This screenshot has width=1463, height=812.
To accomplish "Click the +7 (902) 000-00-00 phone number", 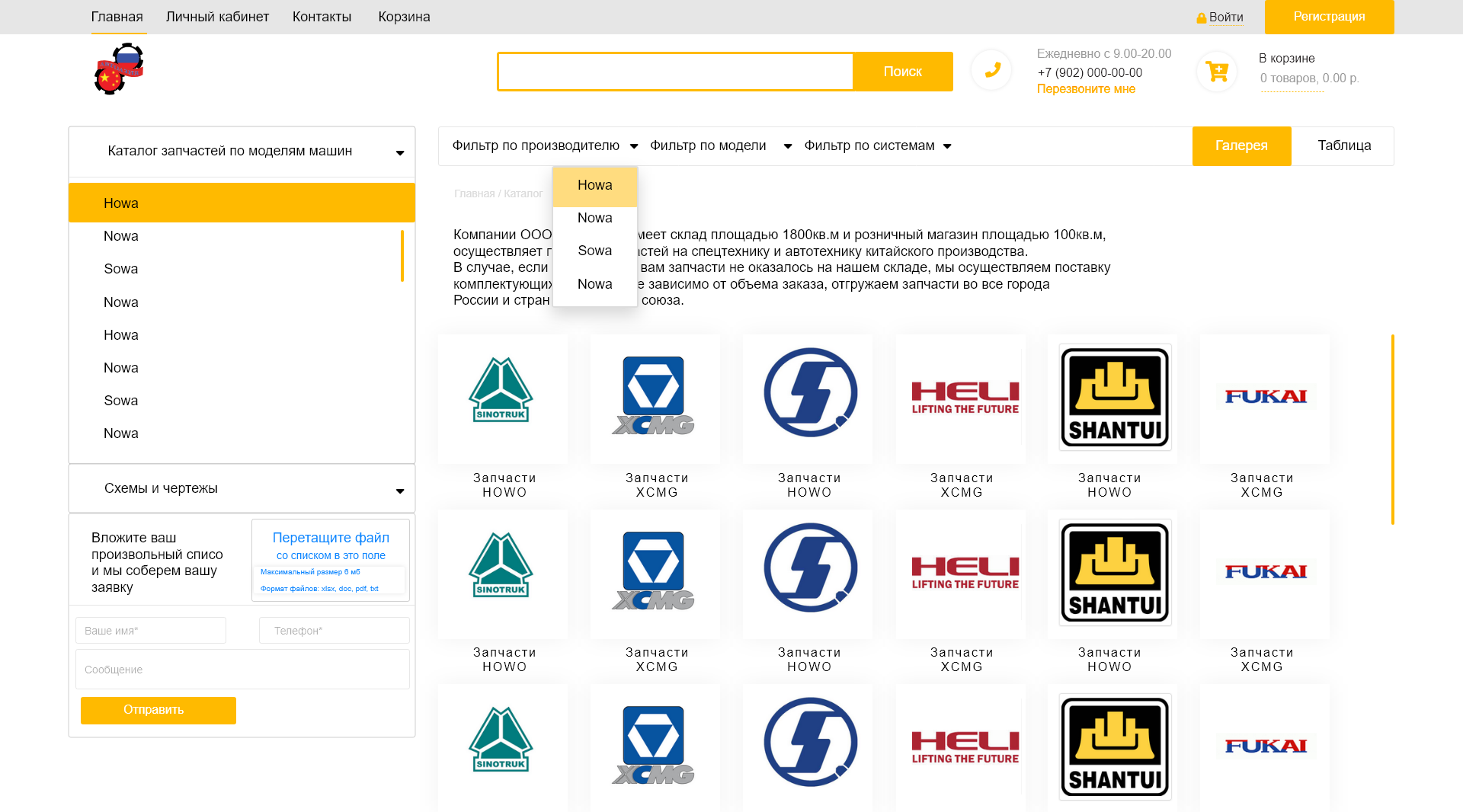I will point(1090,73).
